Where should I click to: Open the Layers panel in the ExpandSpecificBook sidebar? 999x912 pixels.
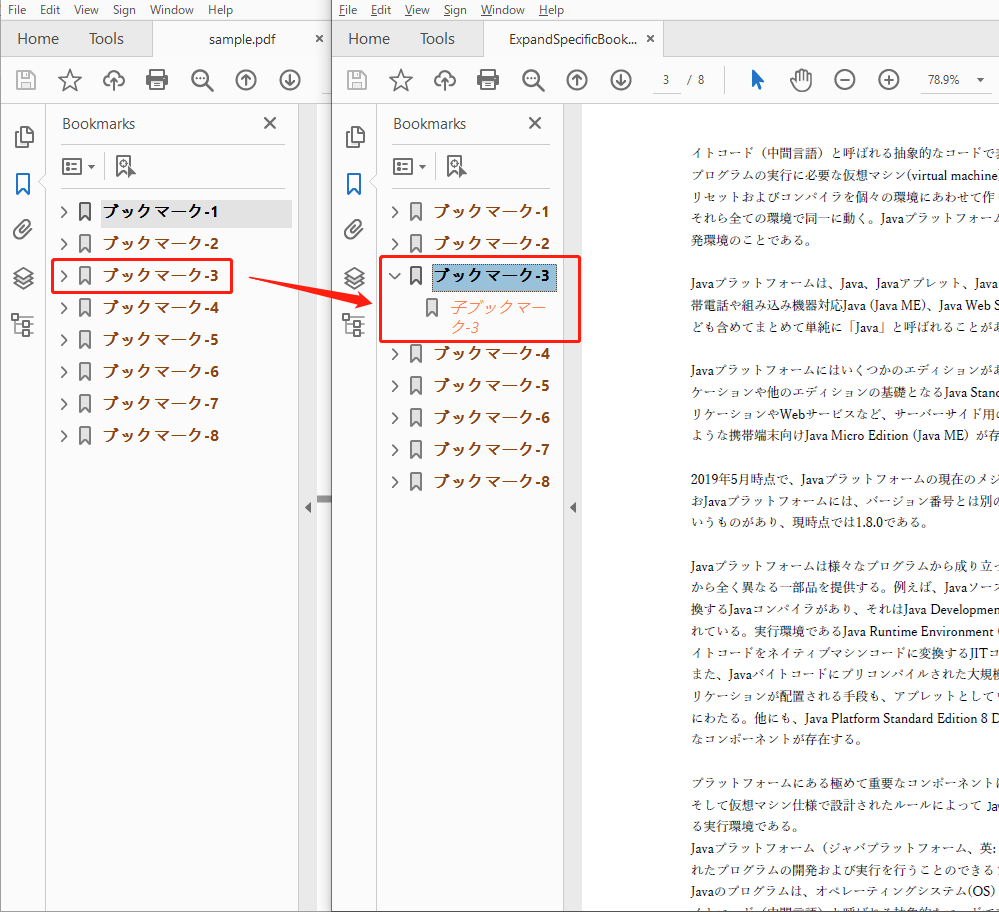(355, 278)
